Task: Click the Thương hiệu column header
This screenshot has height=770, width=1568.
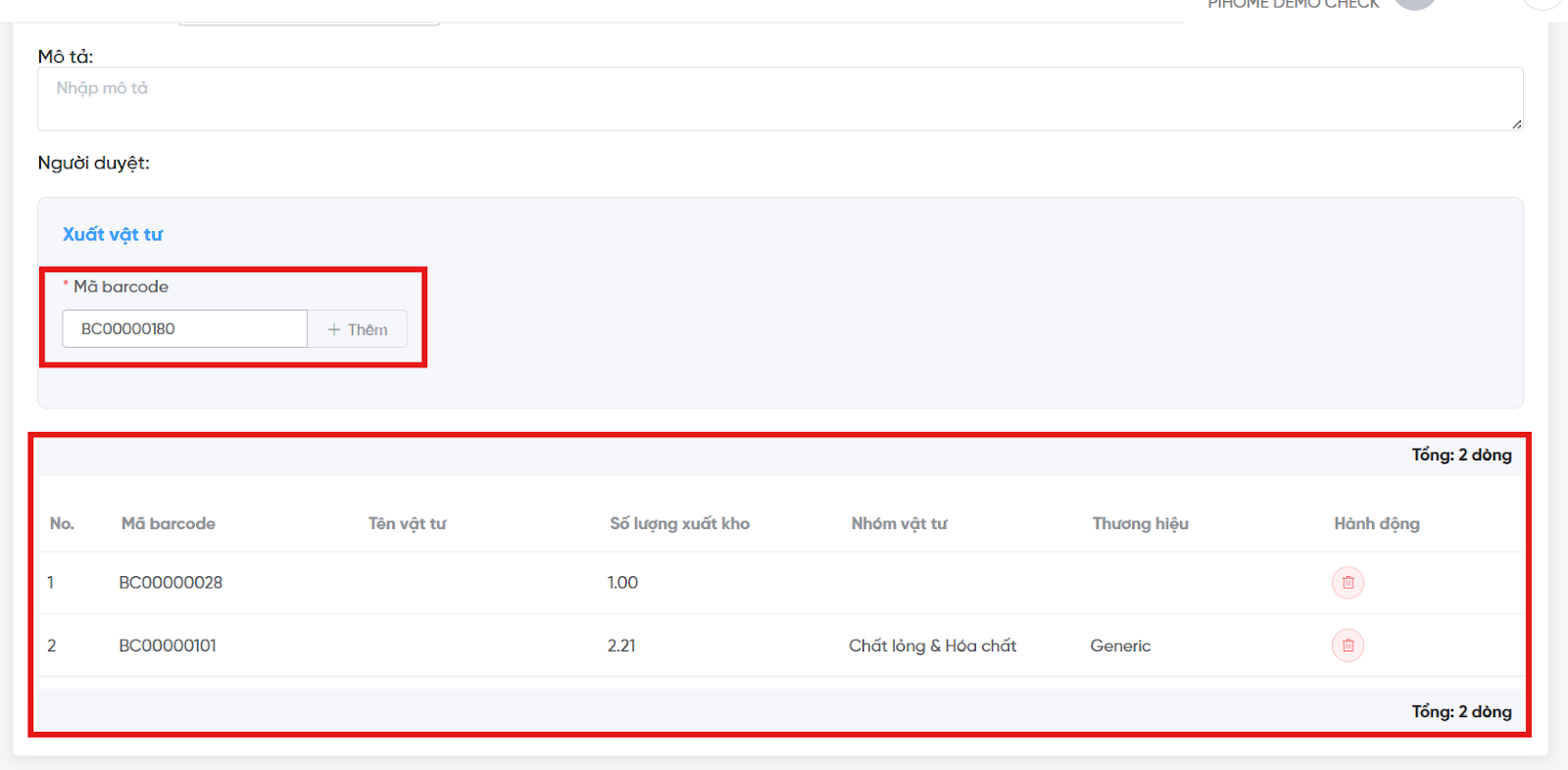Action: [x=1140, y=523]
